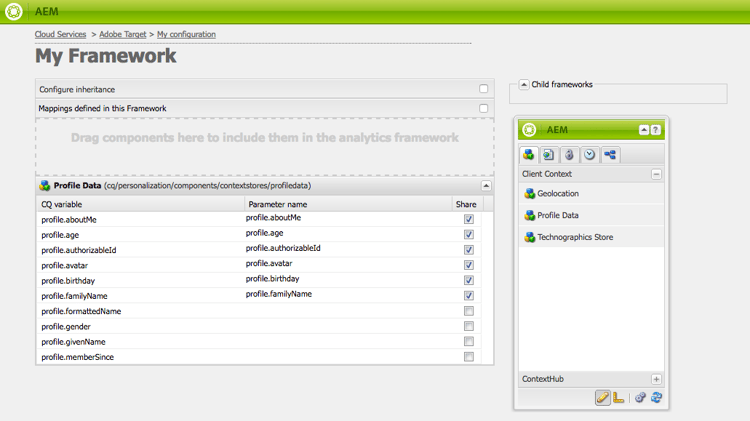The width and height of the screenshot is (750, 421).
Task: Check the Configure inheritance checkbox
Action: (x=484, y=89)
